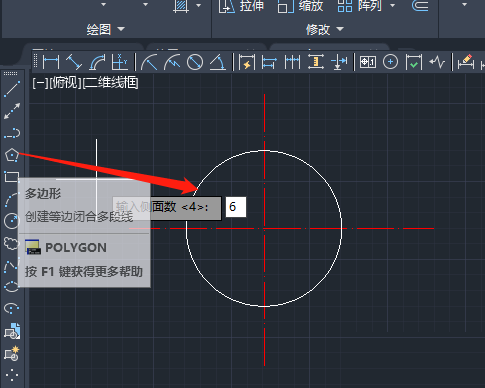Screen dimensions: 485x388
Task: Open the dropdown arrow beside Hatch icon
Action: (199, 5)
